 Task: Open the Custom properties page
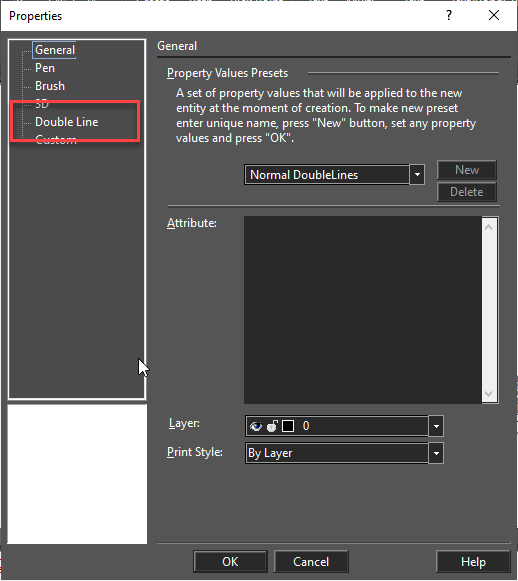click(x=56, y=140)
